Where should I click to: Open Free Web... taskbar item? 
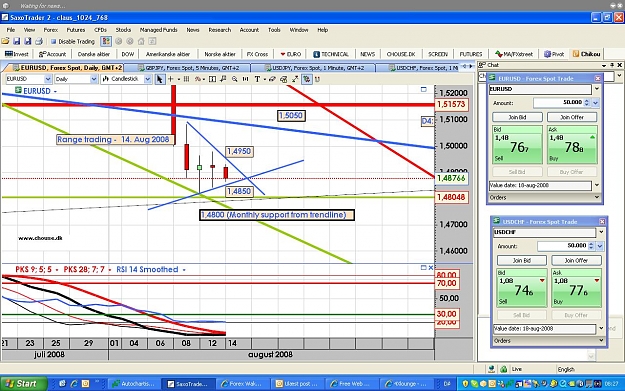[x=352, y=384]
